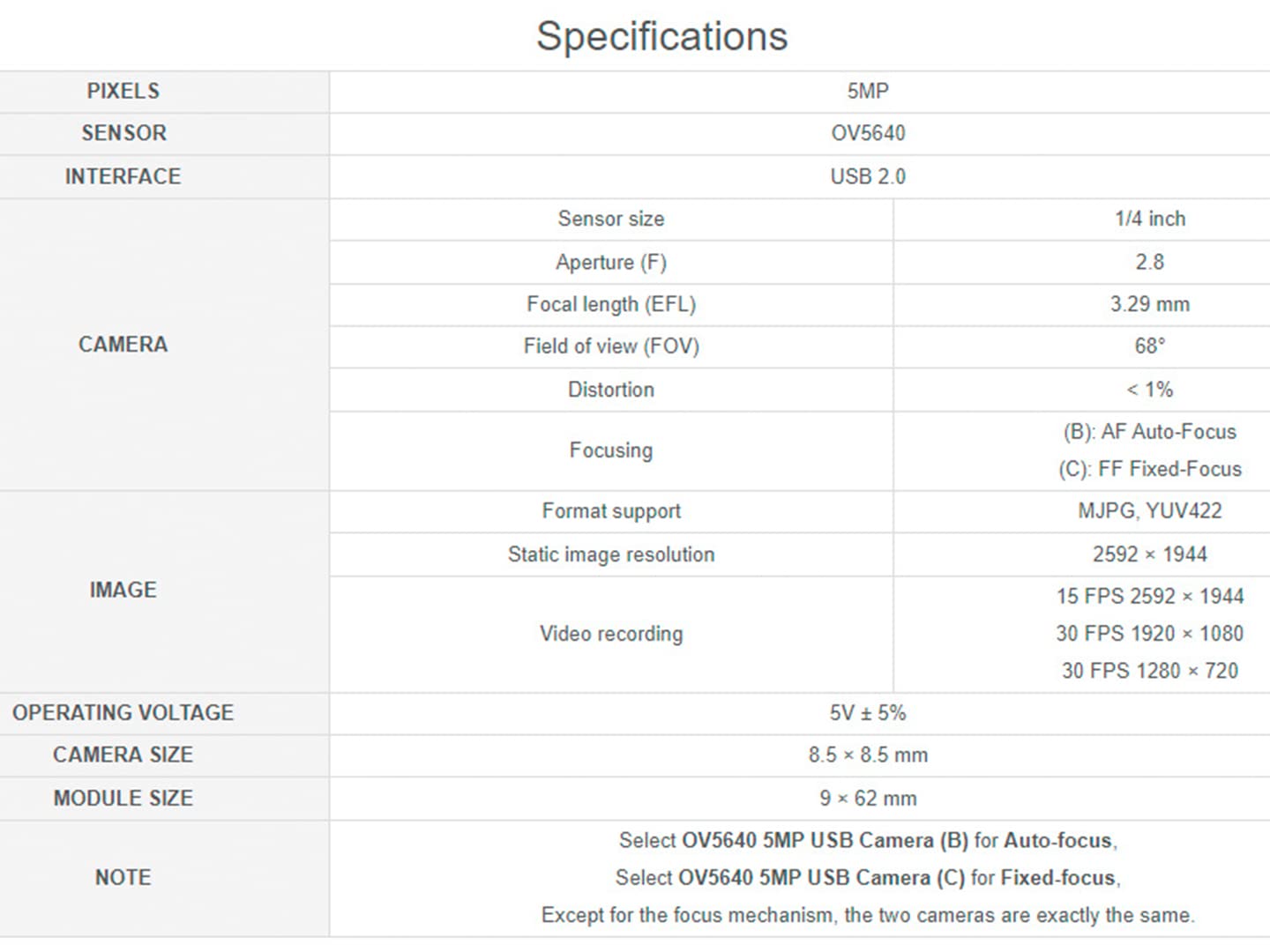Select the 30 FPS 1920 × 1080 entry

point(1150,634)
